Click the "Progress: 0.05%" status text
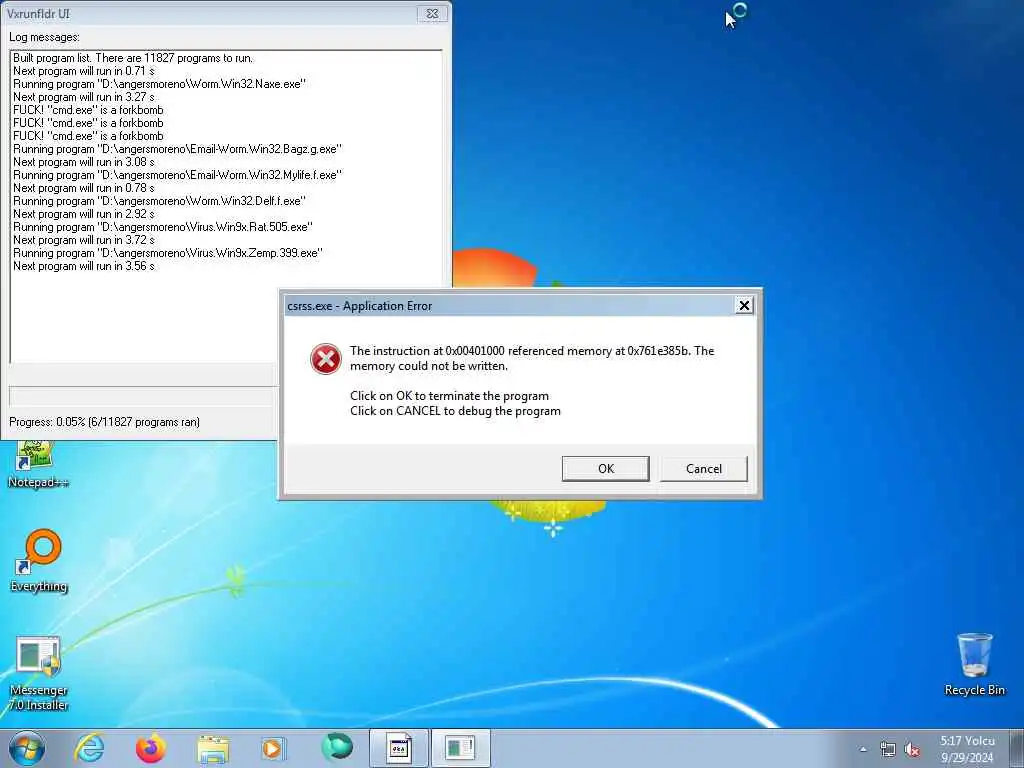The width and height of the screenshot is (1024, 768). tap(104, 422)
